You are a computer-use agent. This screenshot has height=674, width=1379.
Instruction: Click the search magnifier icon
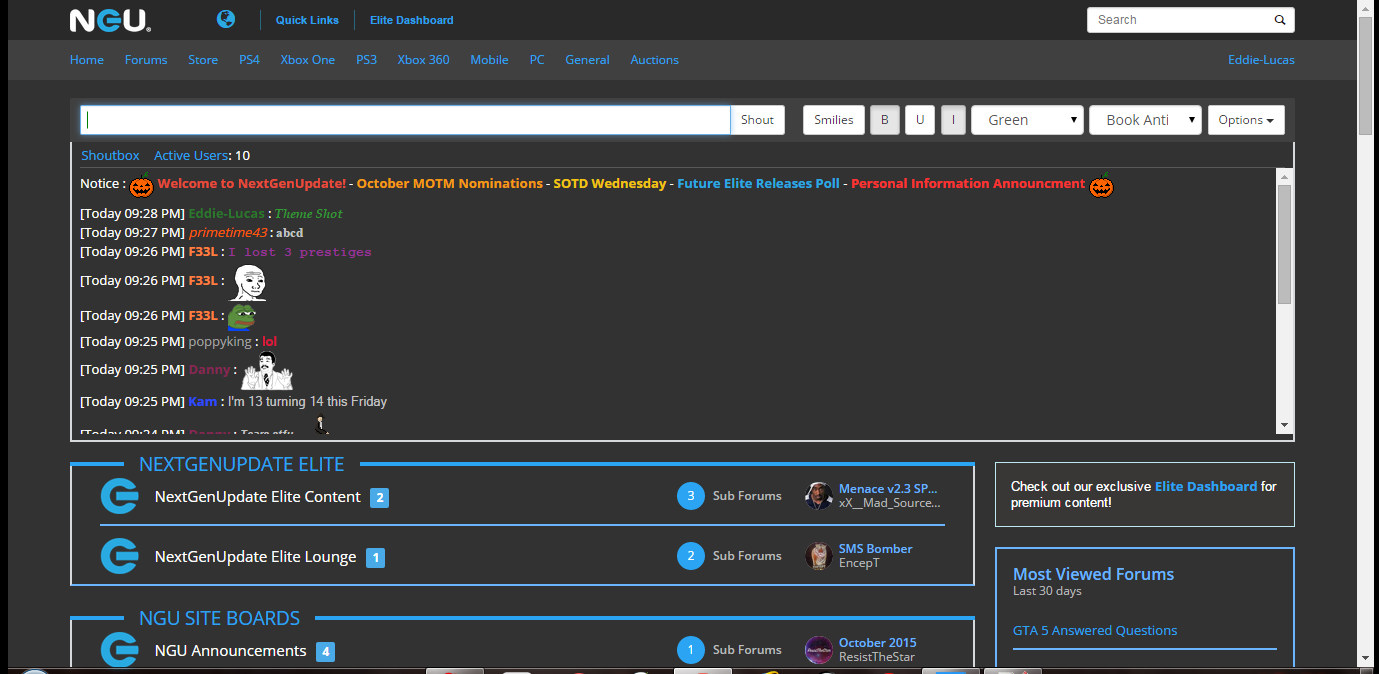(1279, 20)
